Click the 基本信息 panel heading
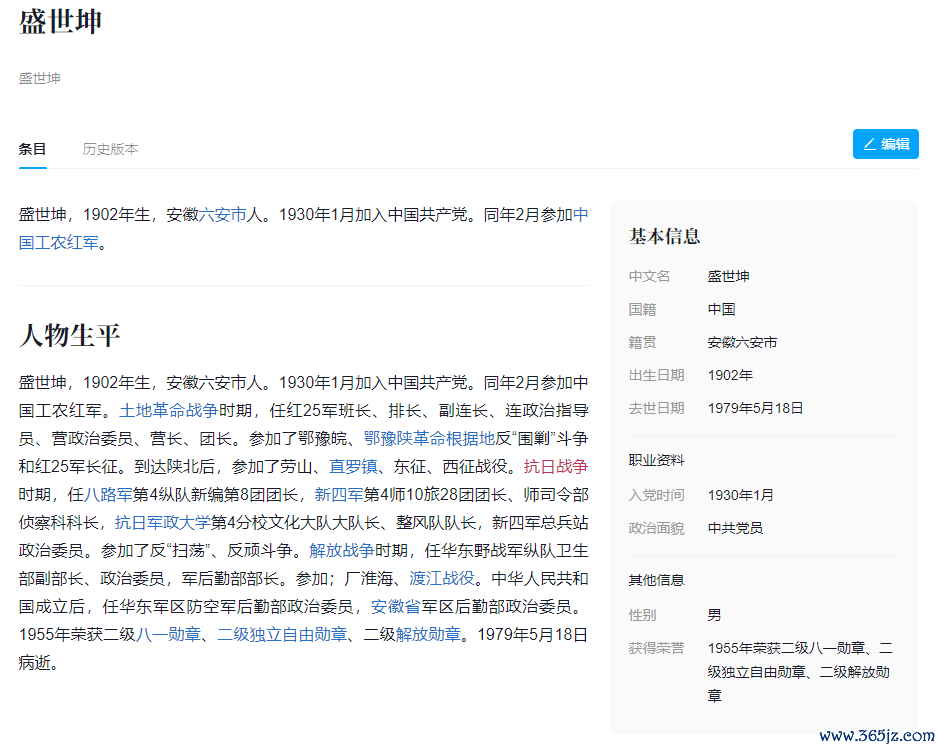This screenshot has height=751, width=942. pyautogui.click(x=664, y=236)
